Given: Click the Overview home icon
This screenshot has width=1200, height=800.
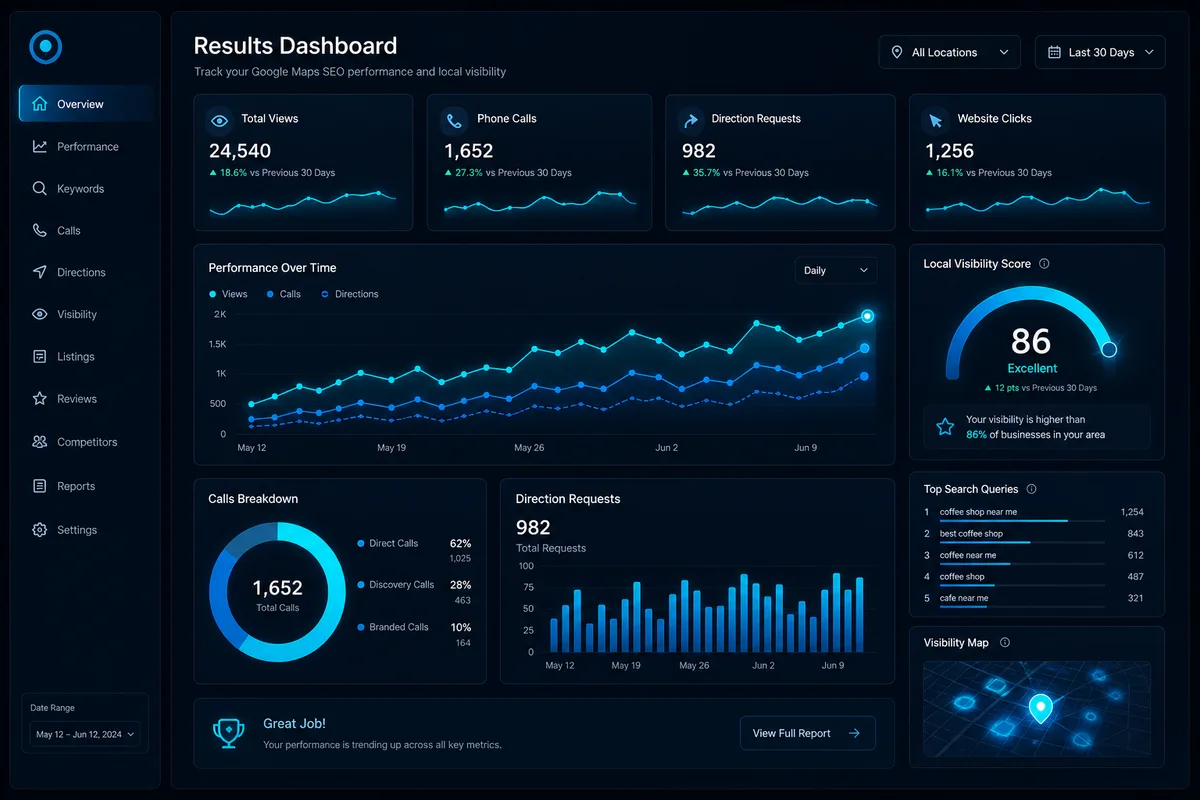Looking at the screenshot, I should (x=40, y=104).
